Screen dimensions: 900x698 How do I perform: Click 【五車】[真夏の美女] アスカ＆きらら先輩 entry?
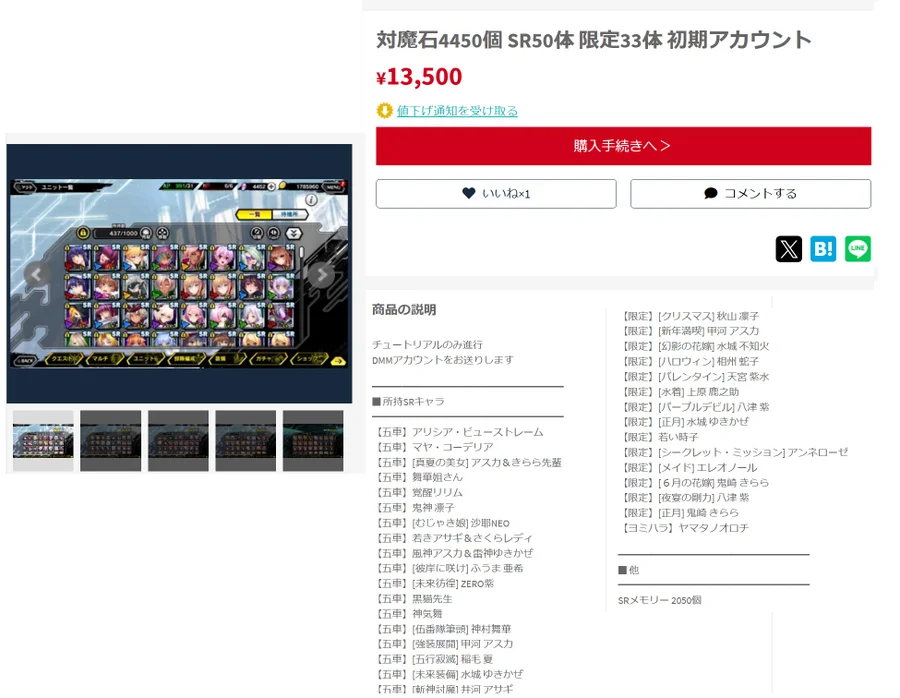point(467,463)
